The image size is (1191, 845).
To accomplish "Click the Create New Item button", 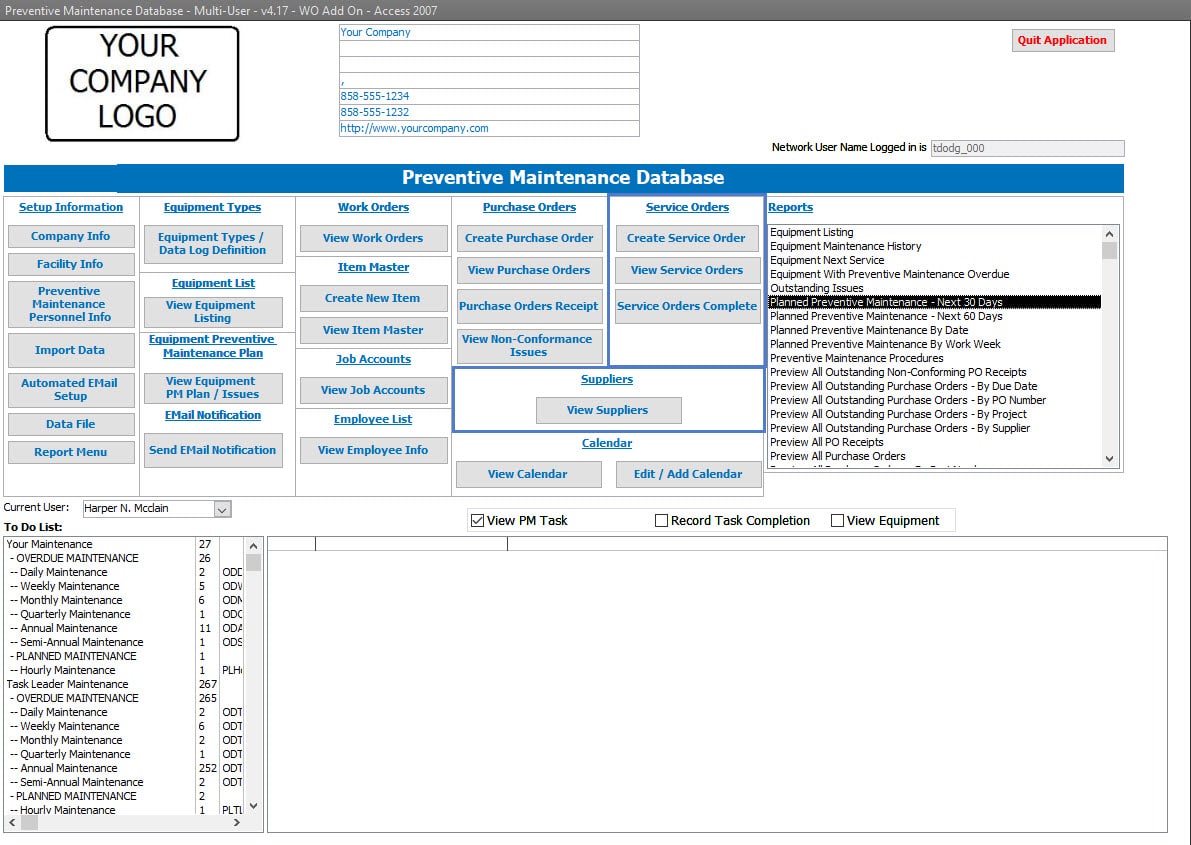I will [x=373, y=298].
